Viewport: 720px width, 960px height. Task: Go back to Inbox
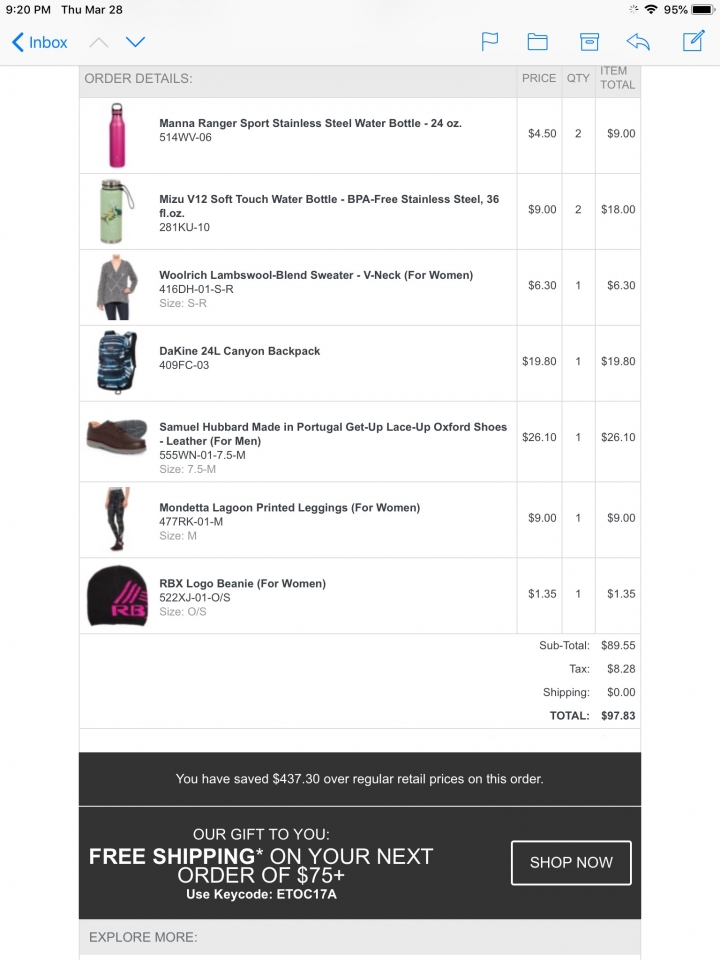pyautogui.click(x=40, y=42)
